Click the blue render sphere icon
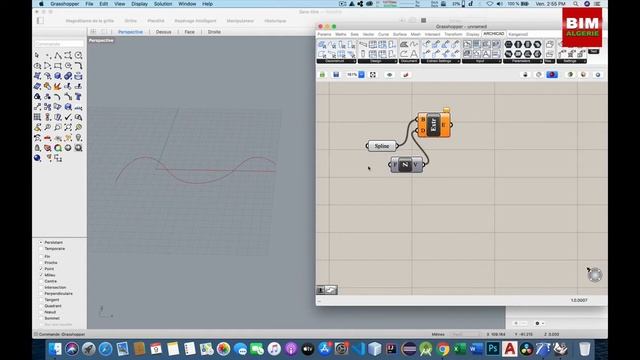 [37, 158]
